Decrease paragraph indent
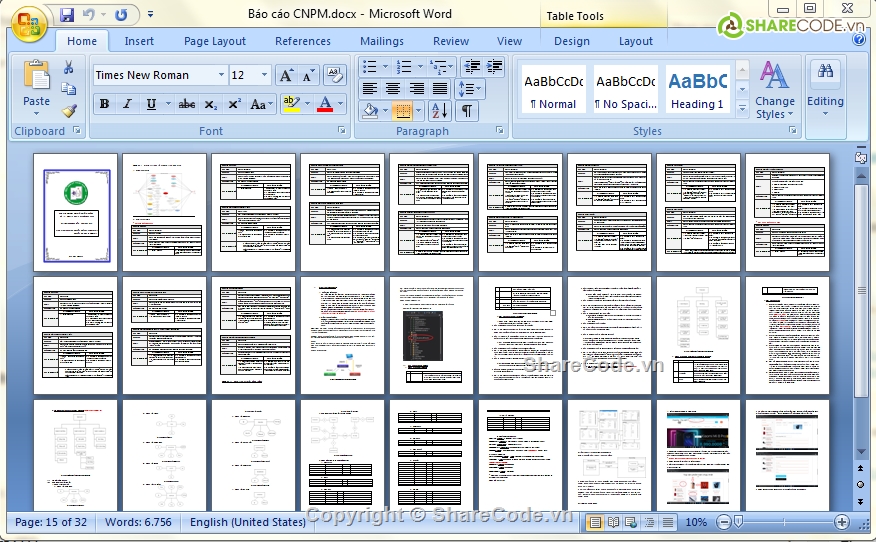876x542 pixels. click(x=472, y=67)
